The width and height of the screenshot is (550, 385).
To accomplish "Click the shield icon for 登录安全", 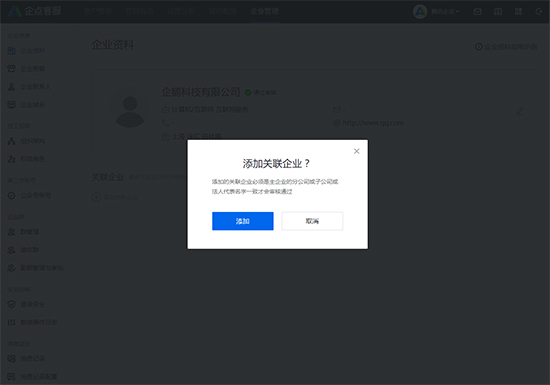I will pyautogui.click(x=12, y=304).
